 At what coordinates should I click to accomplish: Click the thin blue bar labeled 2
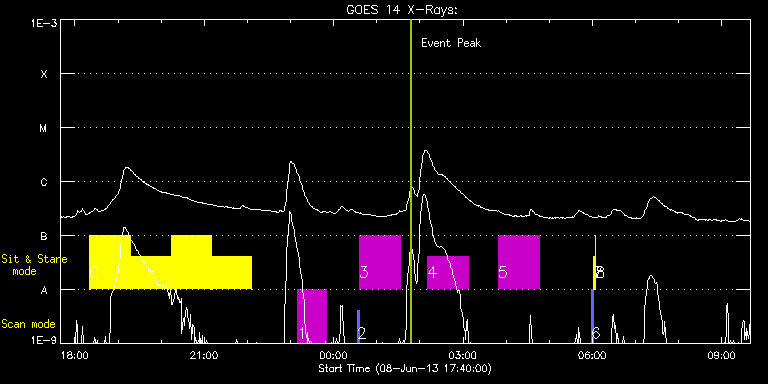pyautogui.click(x=359, y=326)
